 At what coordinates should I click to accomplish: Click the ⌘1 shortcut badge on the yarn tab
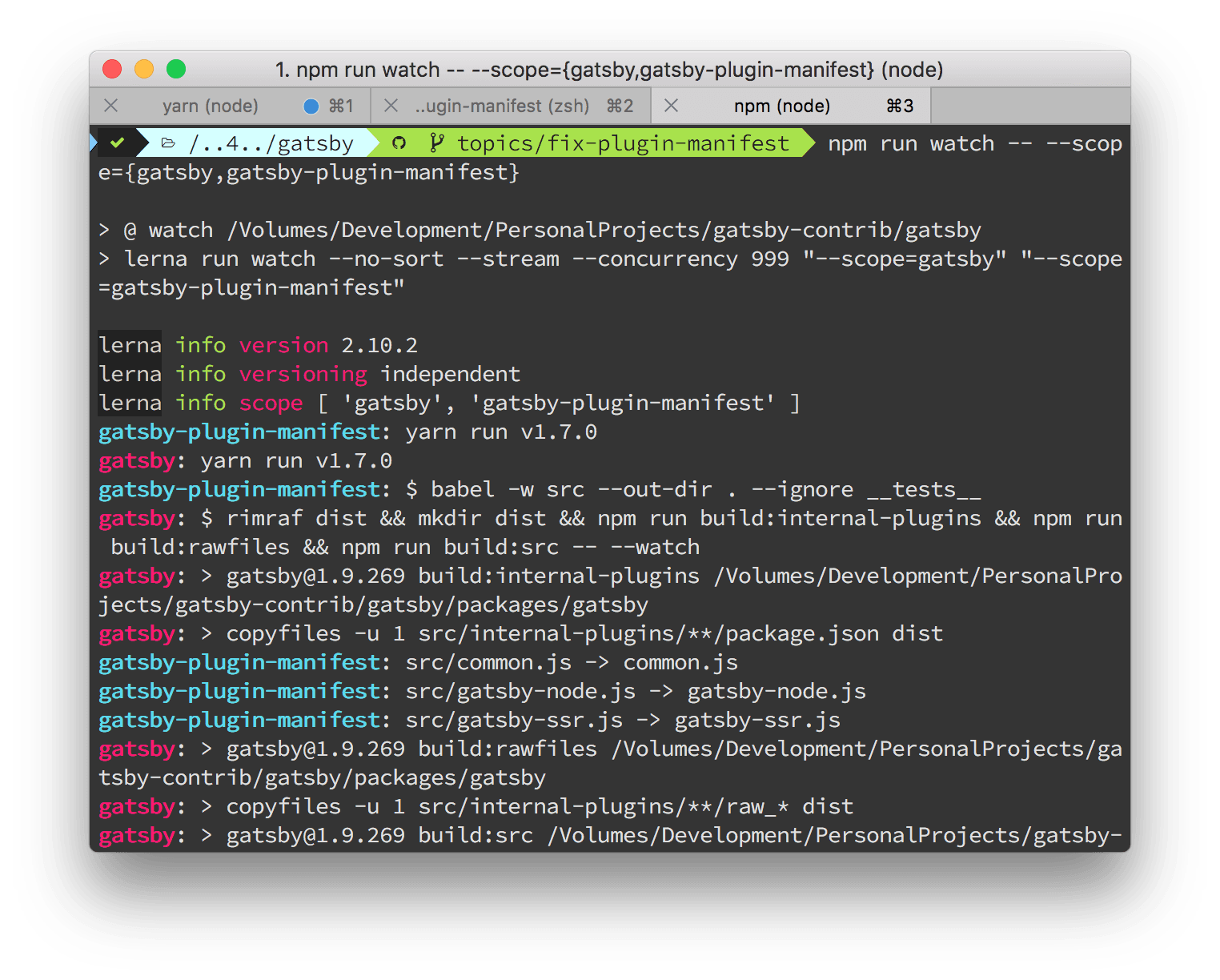342,105
